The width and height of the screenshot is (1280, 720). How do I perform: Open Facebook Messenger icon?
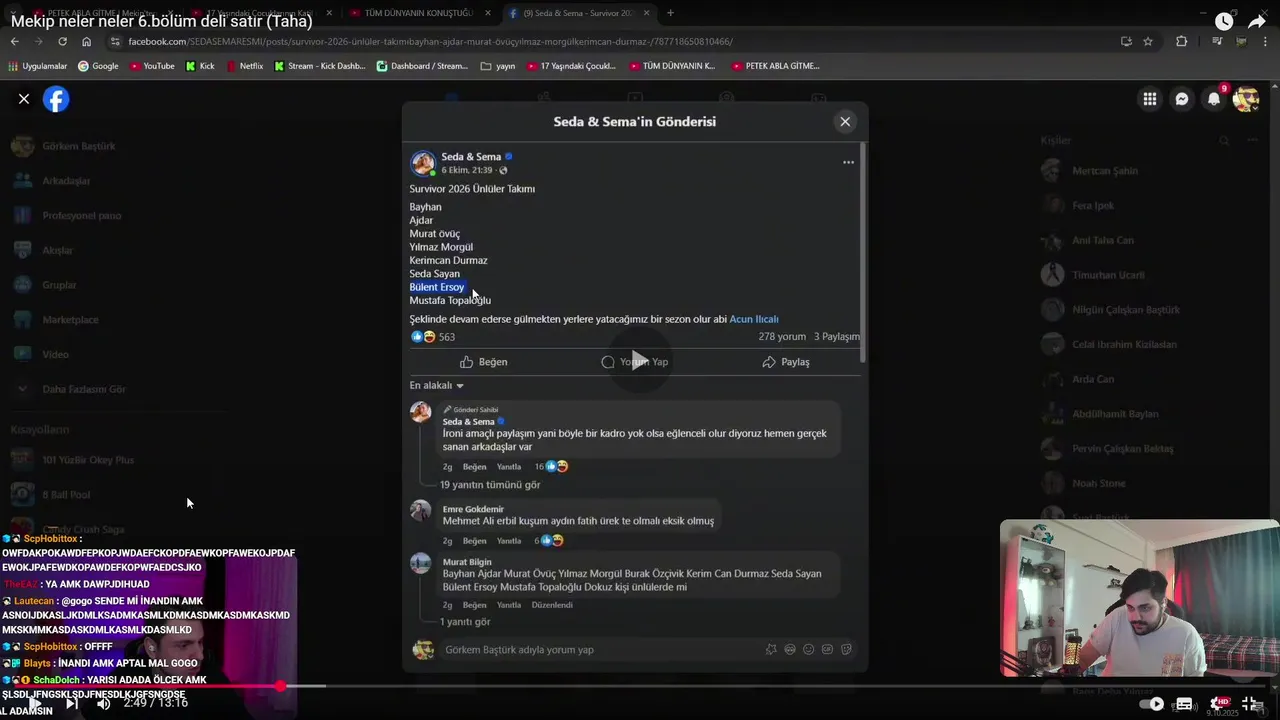point(1182,99)
